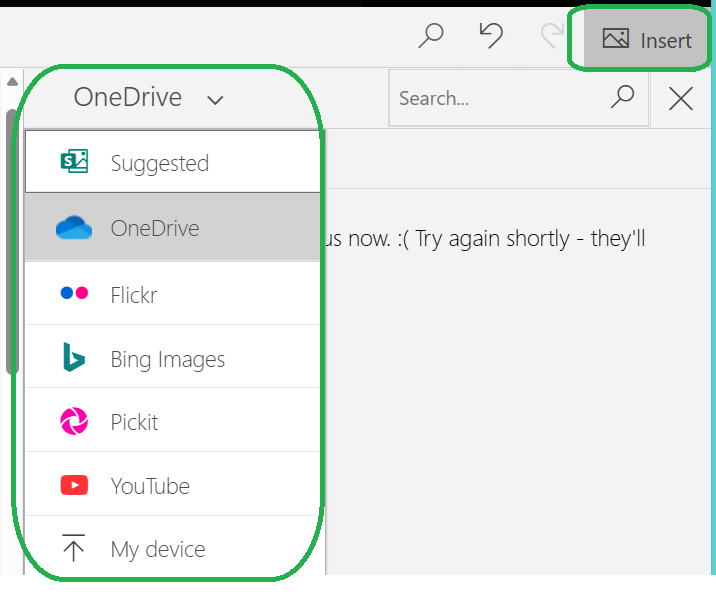Redo the last undone action
The width and height of the screenshot is (716, 598).
point(552,36)
